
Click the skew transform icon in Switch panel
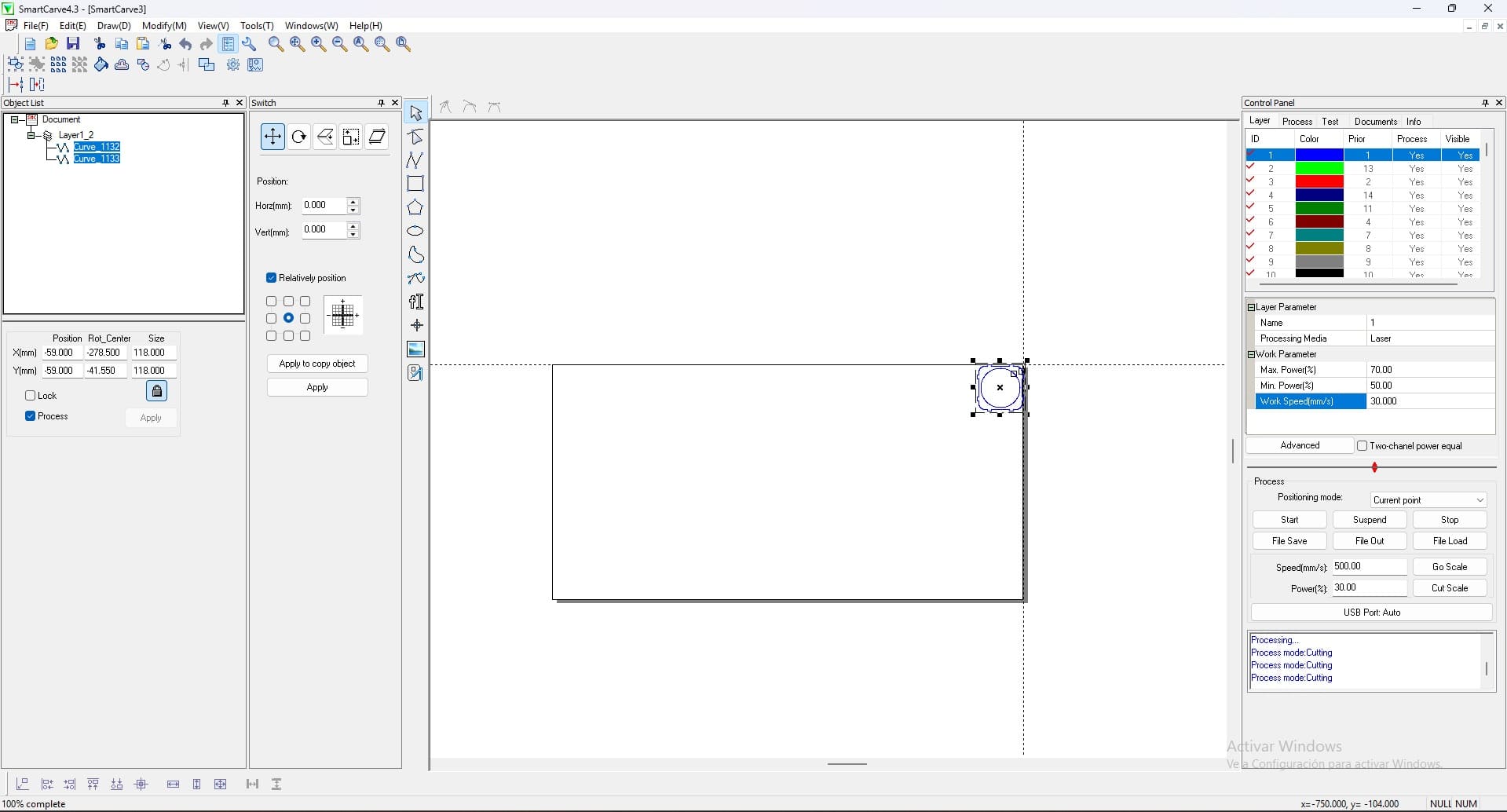(x=378, y=137)
